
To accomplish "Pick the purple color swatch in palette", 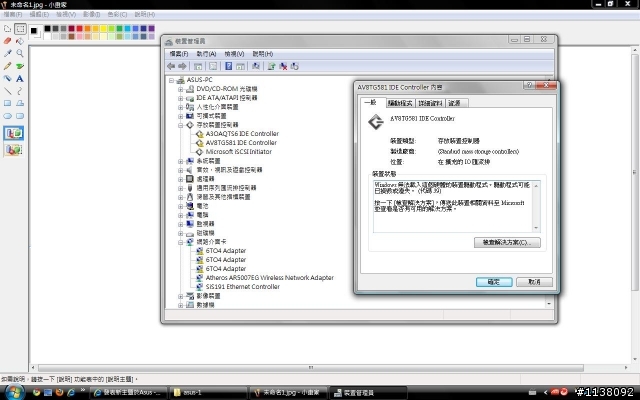I will [x=151, y=29].
